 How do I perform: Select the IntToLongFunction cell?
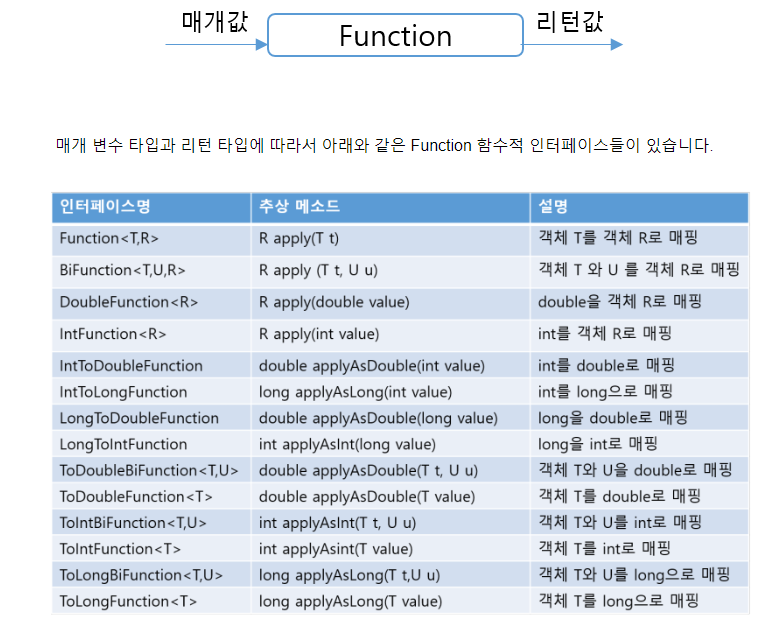click(x=151, y=391)
